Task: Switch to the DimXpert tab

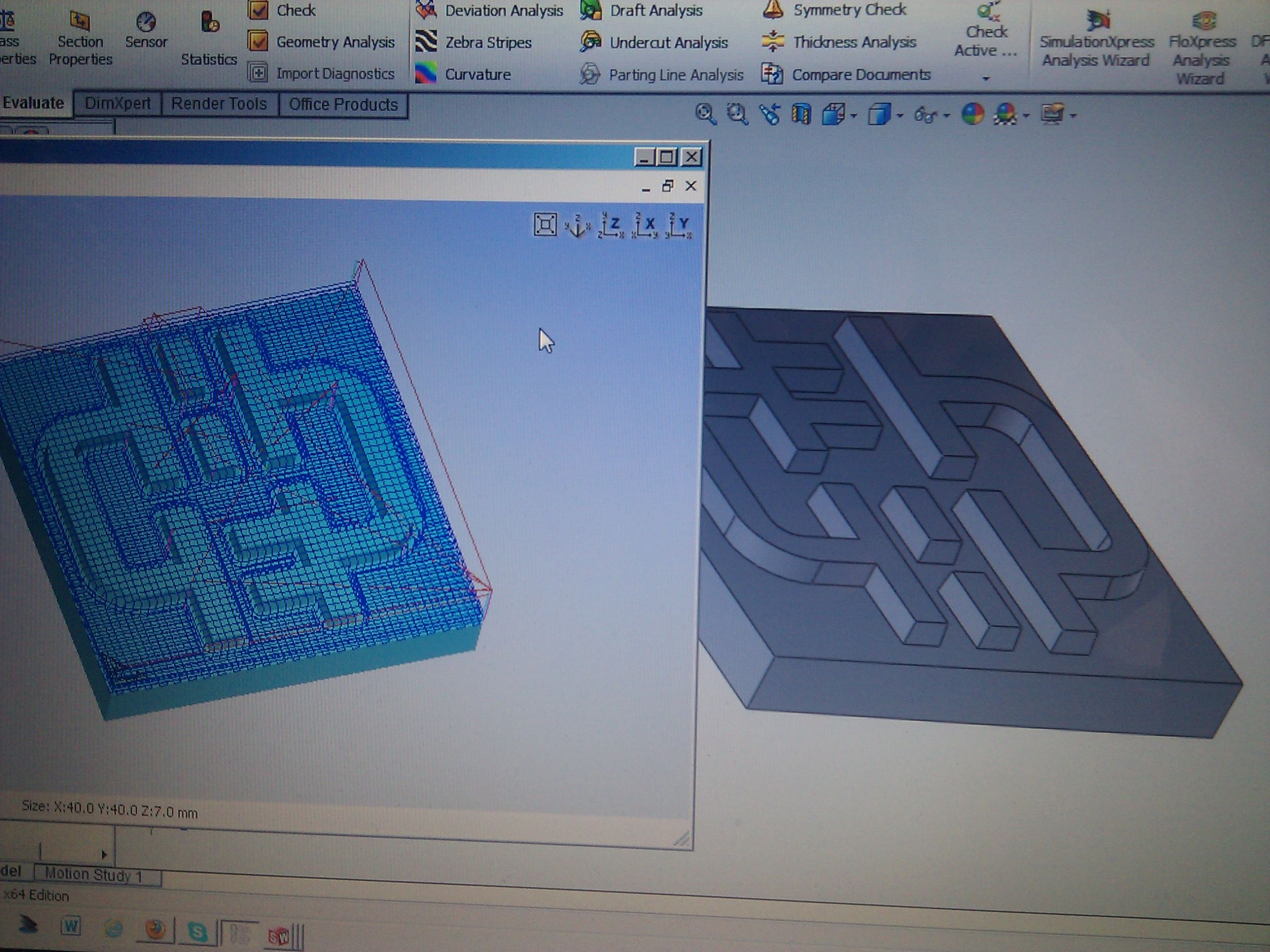Action: click(117, 104)
